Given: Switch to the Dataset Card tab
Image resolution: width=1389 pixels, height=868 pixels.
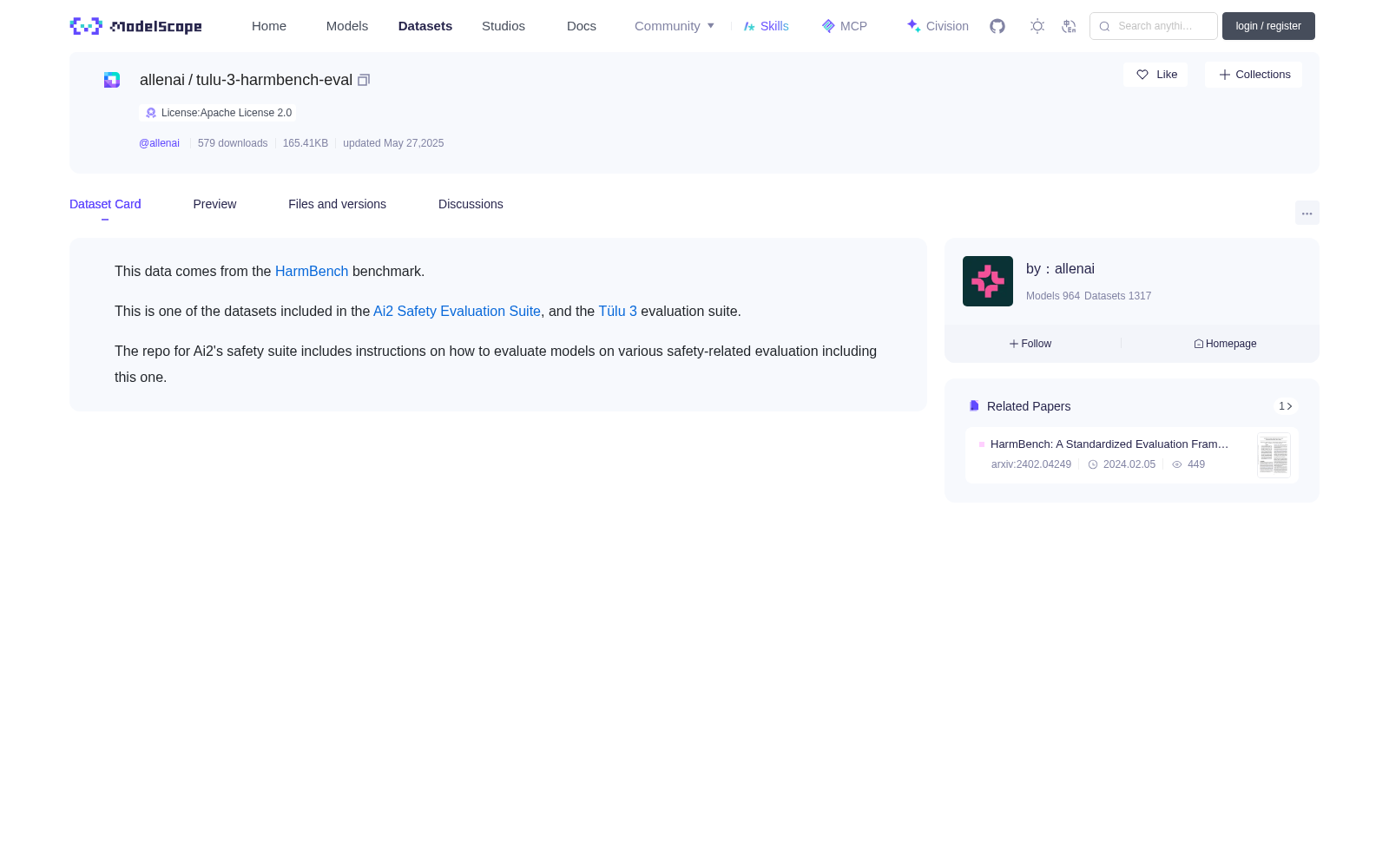Looking at the screenshot, I should 105,204.
